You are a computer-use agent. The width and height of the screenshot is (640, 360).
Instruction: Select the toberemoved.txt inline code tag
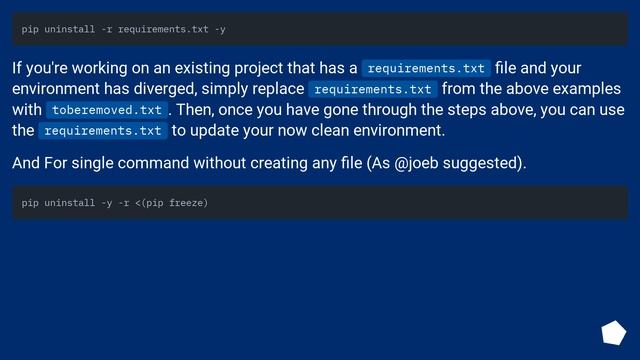(x=107, y=110)
